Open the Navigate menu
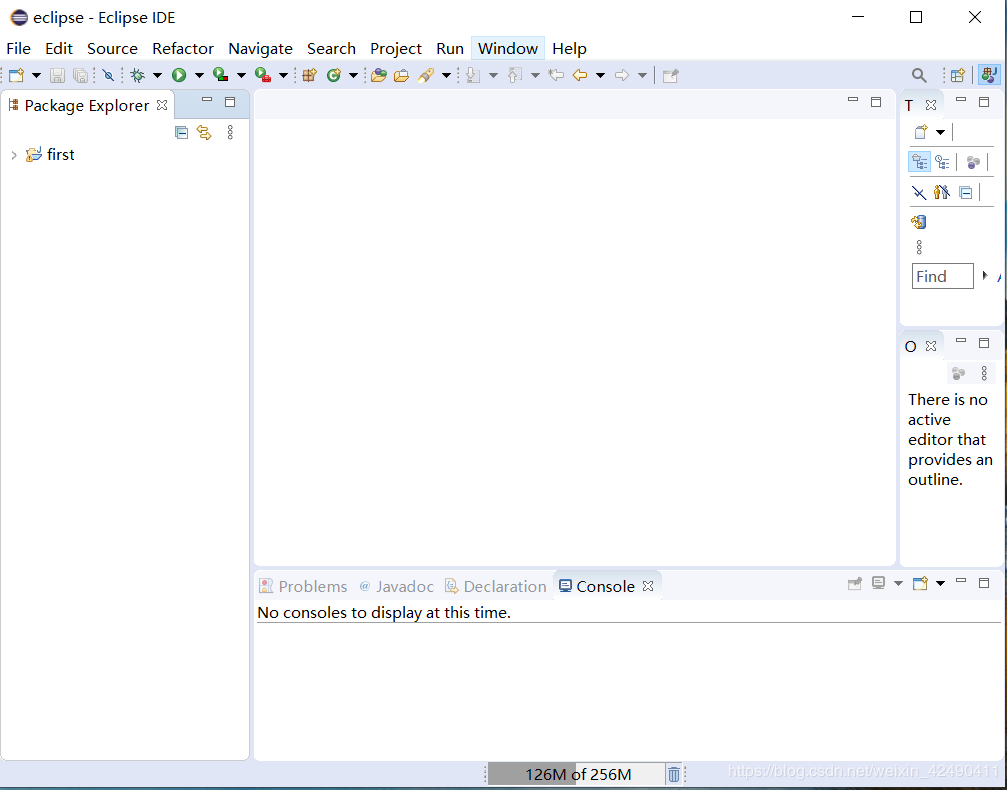This screenshot has height=790, width=1007. point(260,49)
